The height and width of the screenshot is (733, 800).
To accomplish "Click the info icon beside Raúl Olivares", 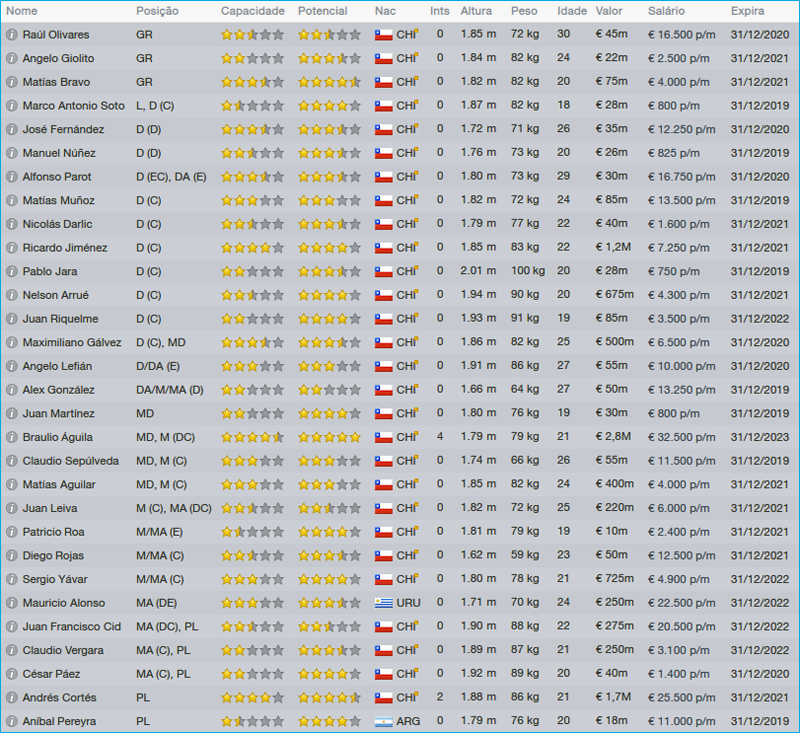I will coord(11,34).
